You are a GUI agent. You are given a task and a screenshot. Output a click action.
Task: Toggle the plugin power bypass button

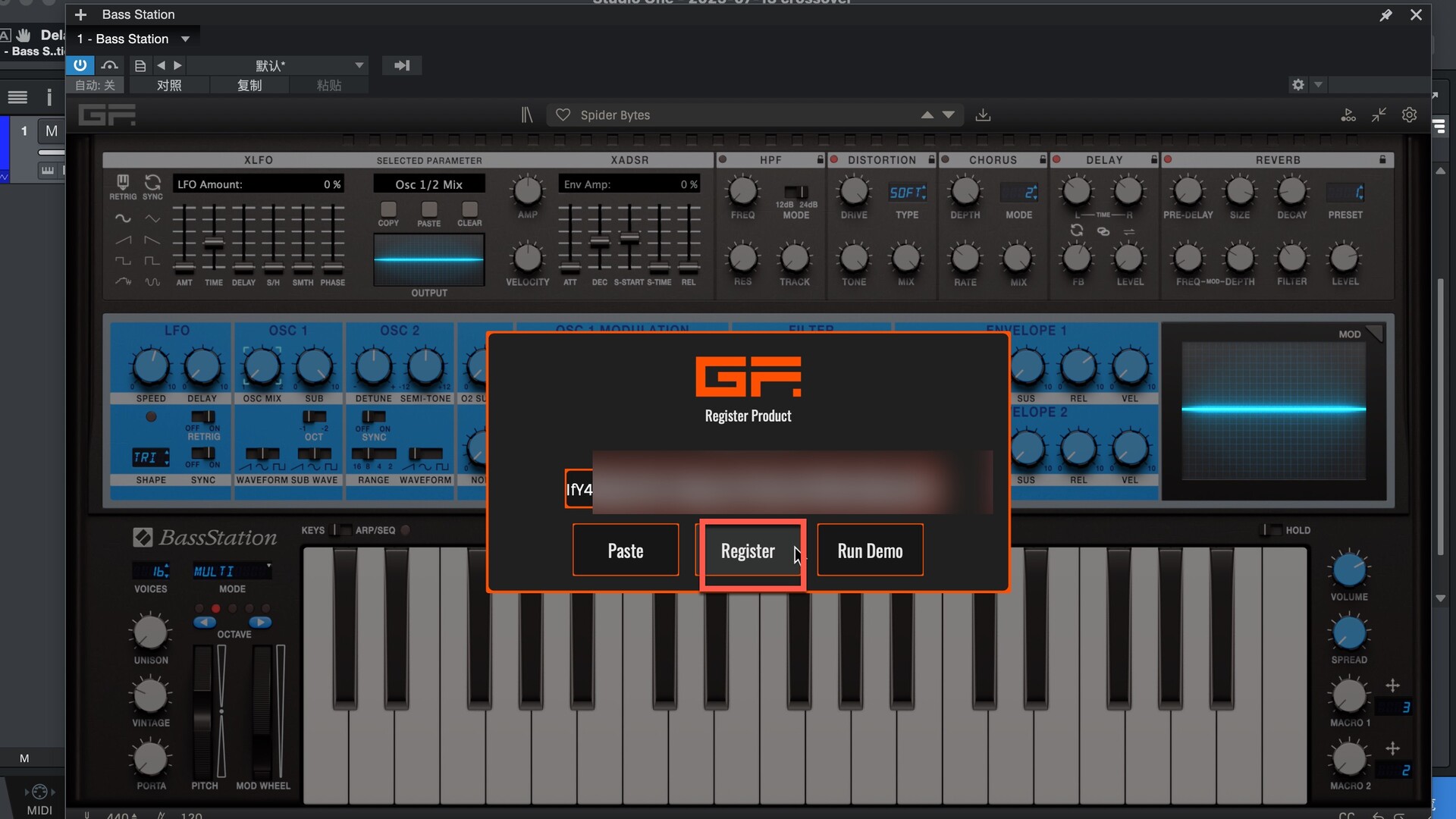(x=80, y=65)
